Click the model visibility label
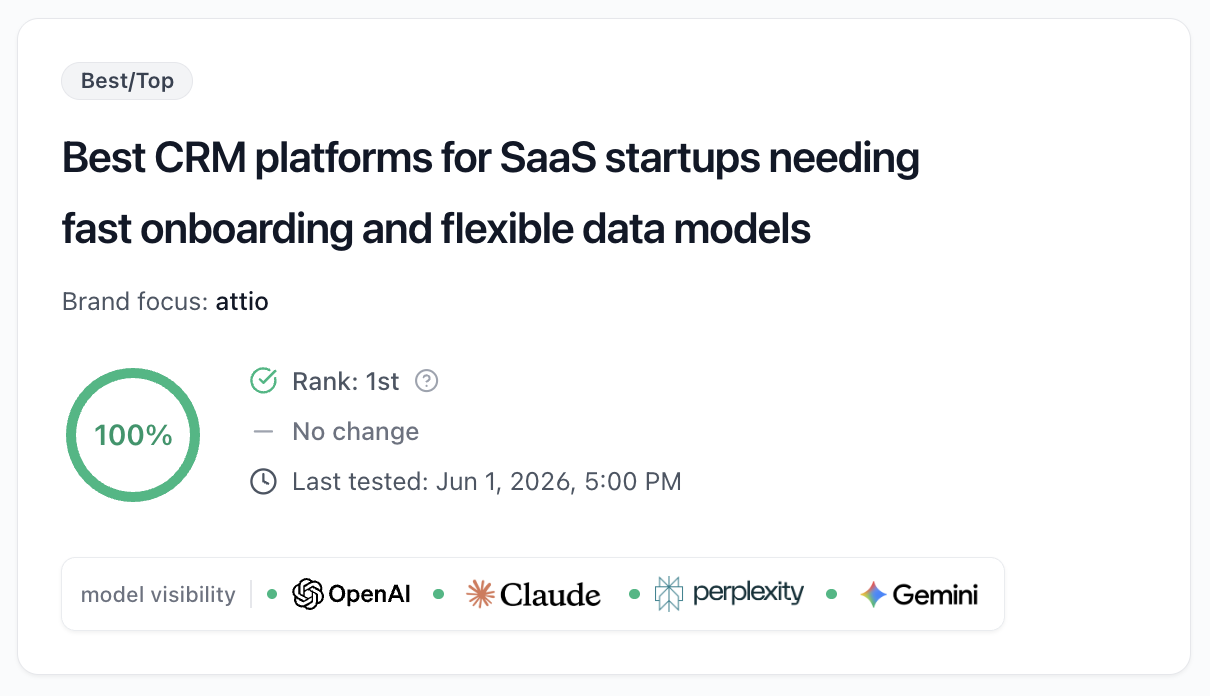1210x696 pixels. (x=158, y=594)
